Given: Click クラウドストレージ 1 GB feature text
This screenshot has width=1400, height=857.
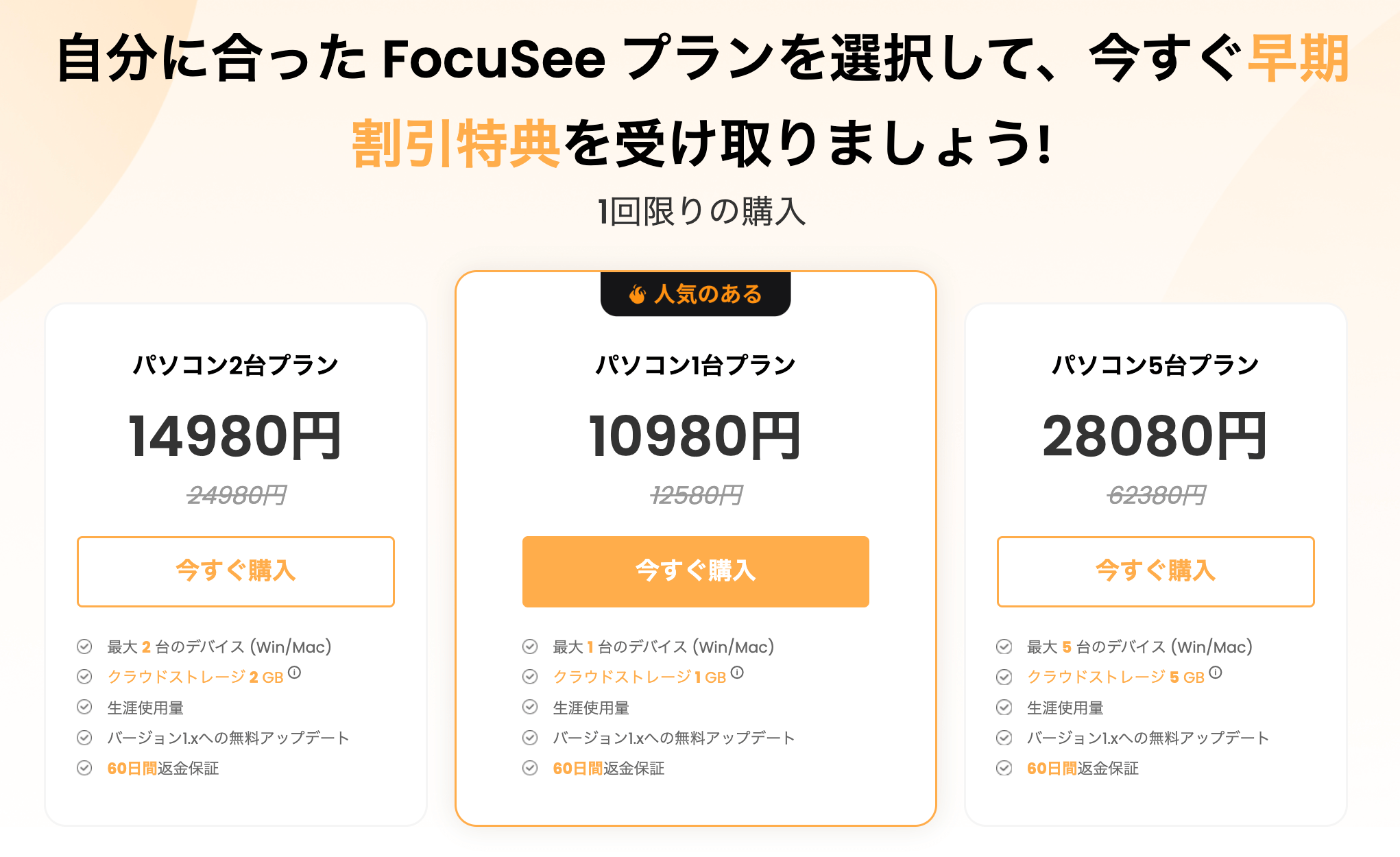Looking at the screenshot, I should 639,677.
